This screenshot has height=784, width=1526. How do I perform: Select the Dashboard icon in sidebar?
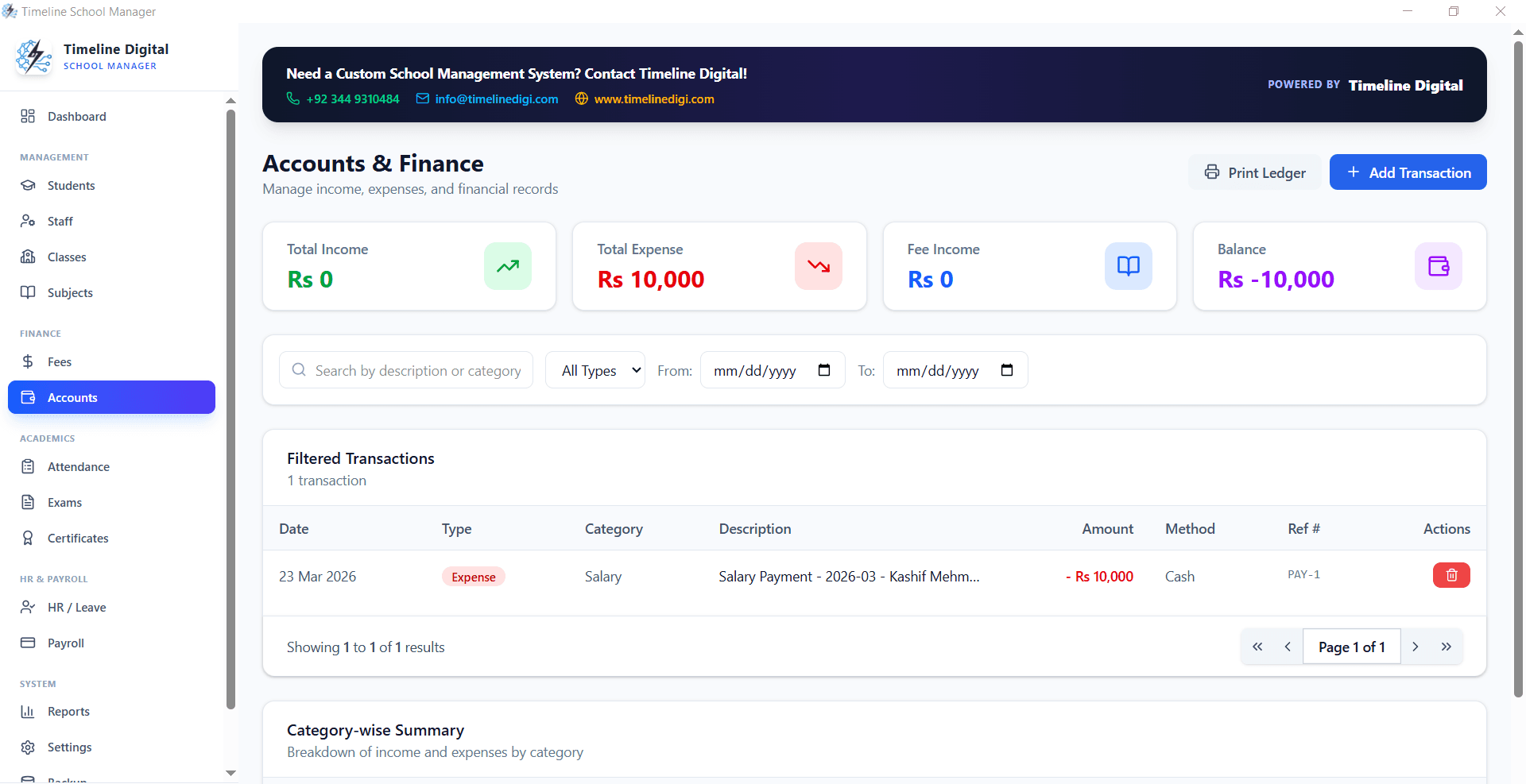[x=28, y=116]
